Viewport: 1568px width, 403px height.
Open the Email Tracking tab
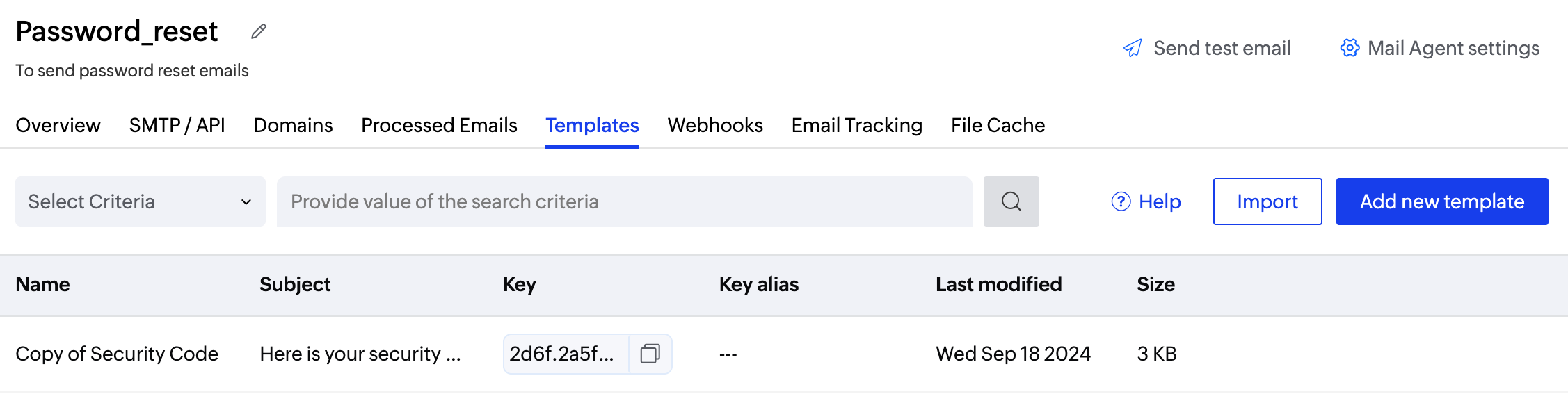point(856,125)
